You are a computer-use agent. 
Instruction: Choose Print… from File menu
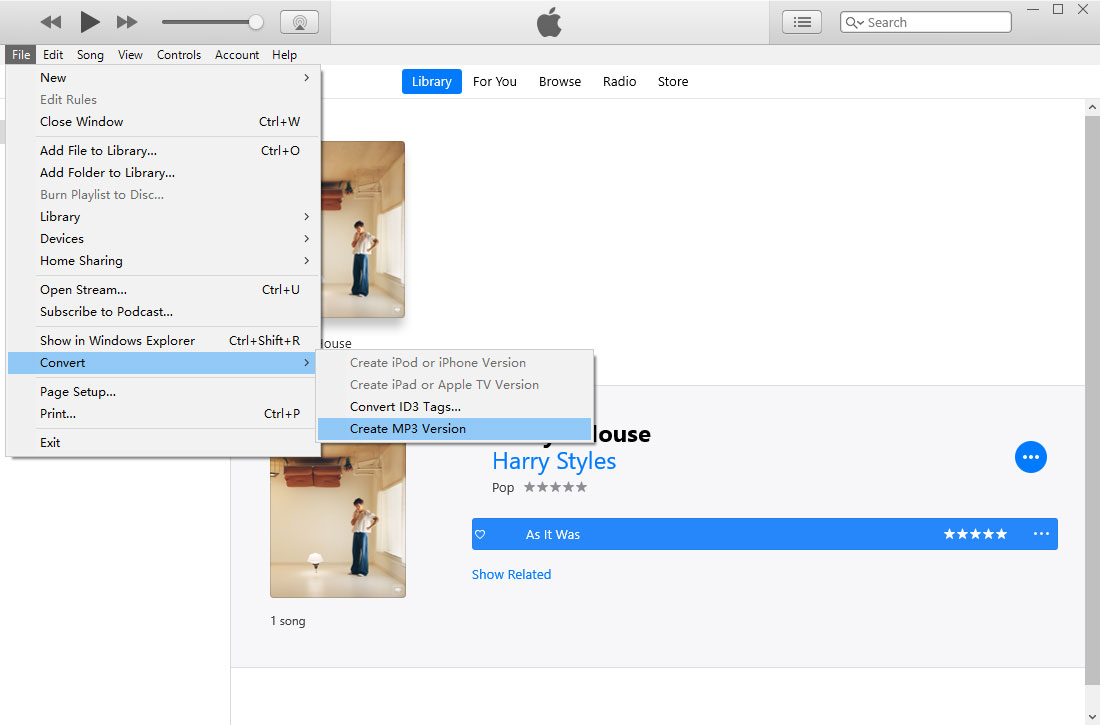pos(163,414)
